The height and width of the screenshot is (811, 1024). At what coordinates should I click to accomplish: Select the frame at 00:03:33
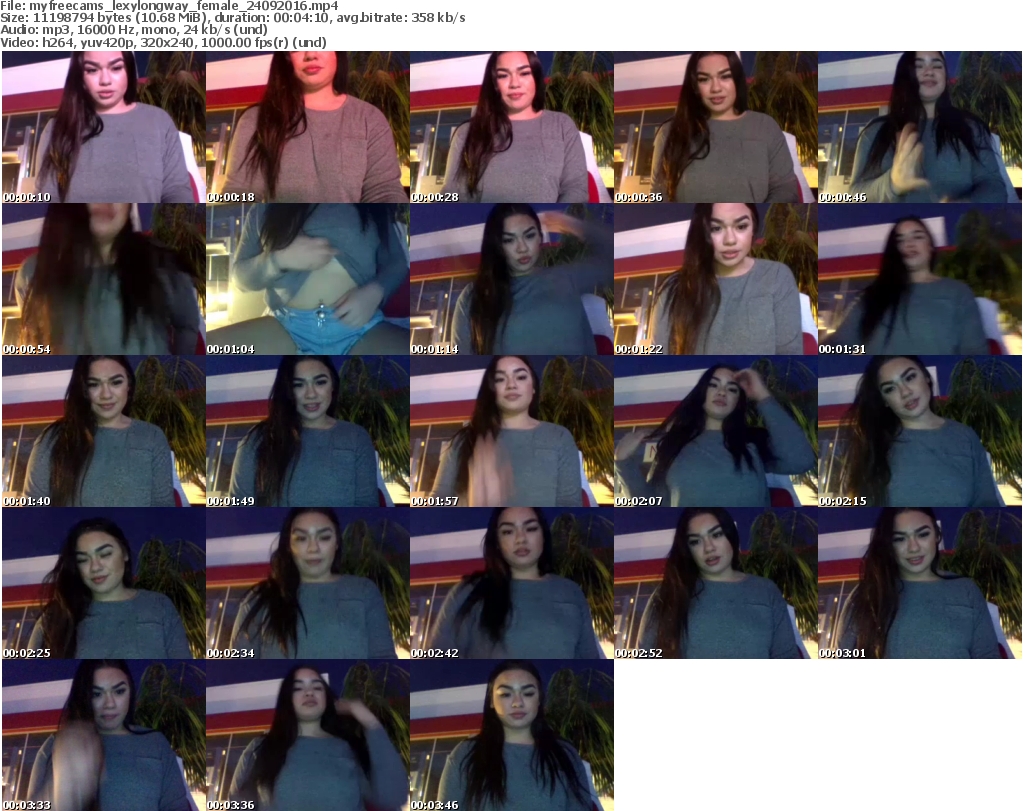click(x=104, y=735)
